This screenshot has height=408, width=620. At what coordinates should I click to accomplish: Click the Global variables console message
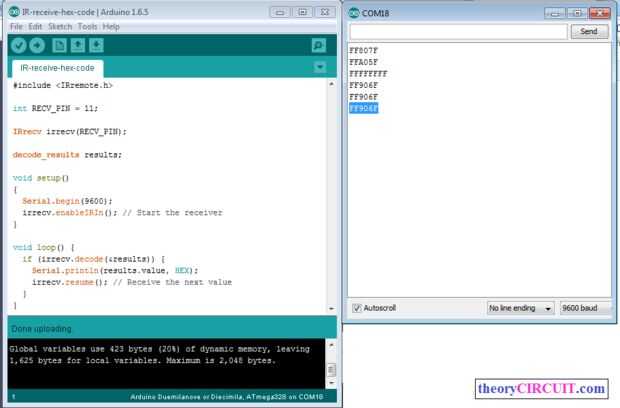pos(159,355)
